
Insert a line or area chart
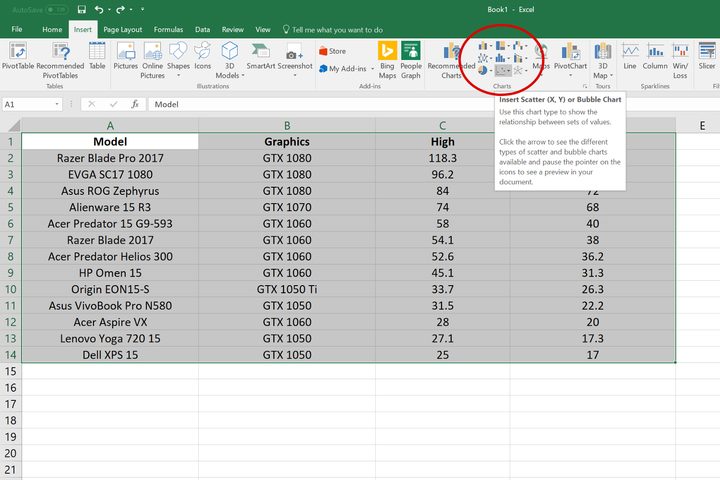coord(484,58)
